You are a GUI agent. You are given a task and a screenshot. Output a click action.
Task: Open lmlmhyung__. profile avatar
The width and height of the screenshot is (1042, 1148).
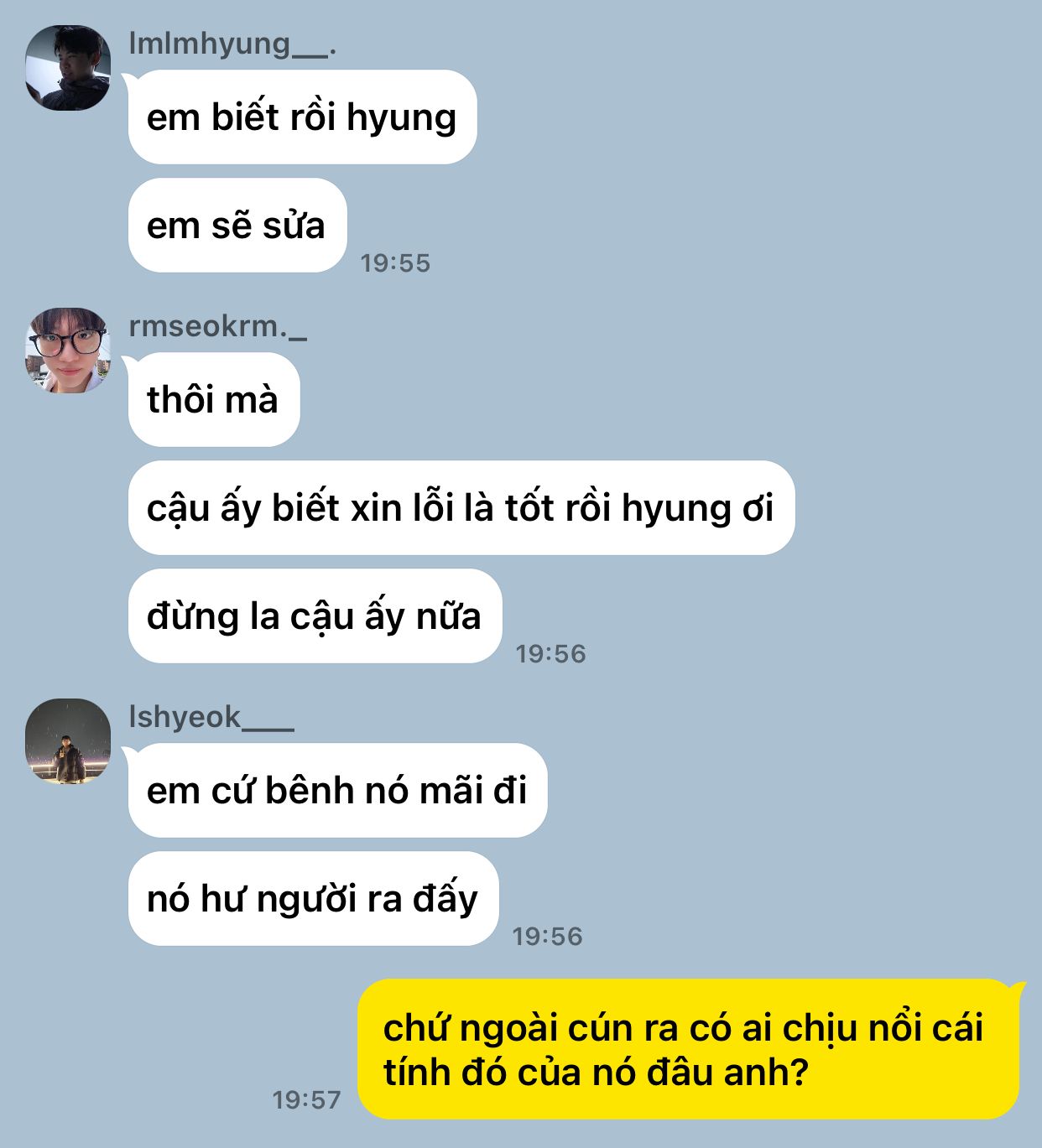point(68,68)
